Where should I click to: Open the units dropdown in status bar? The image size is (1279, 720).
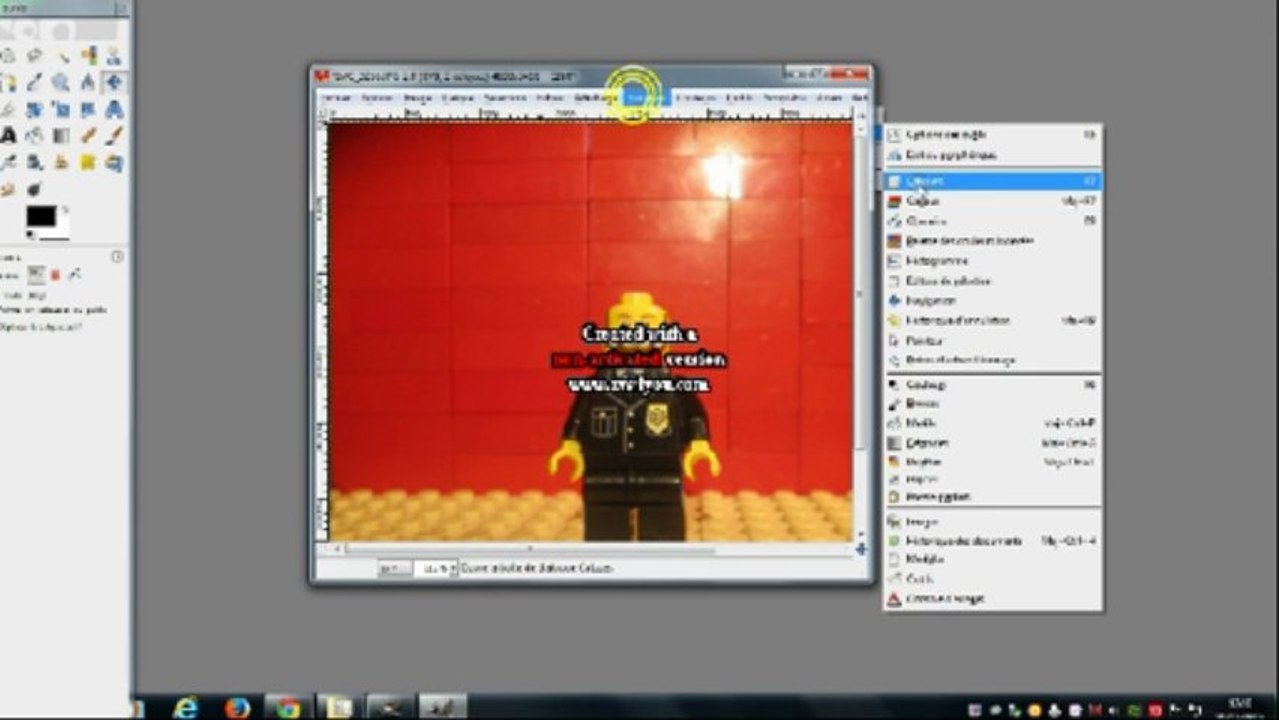pos(394,568)
